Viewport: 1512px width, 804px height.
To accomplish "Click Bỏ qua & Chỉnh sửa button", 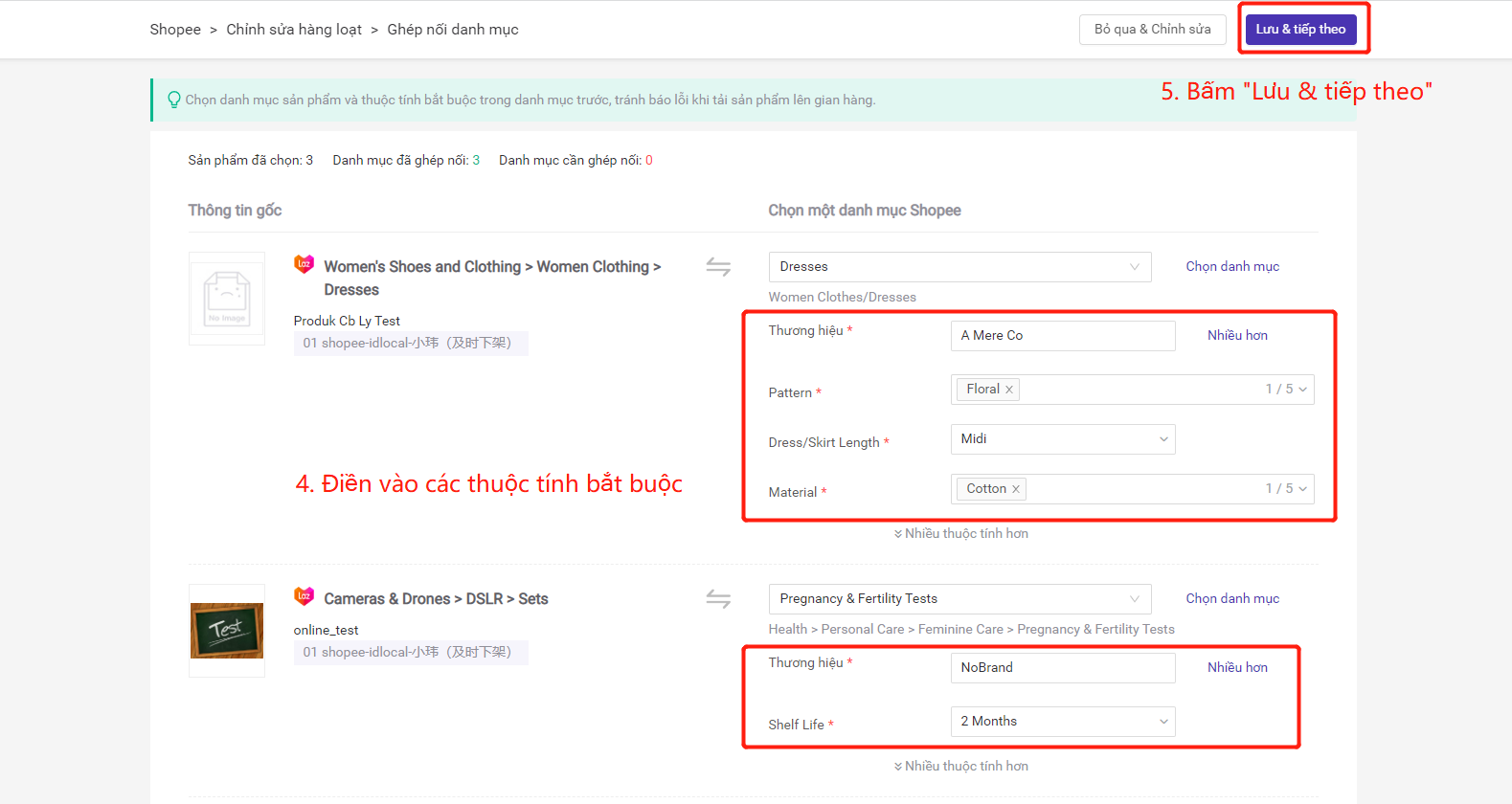I will click(x=1152, y=30).
